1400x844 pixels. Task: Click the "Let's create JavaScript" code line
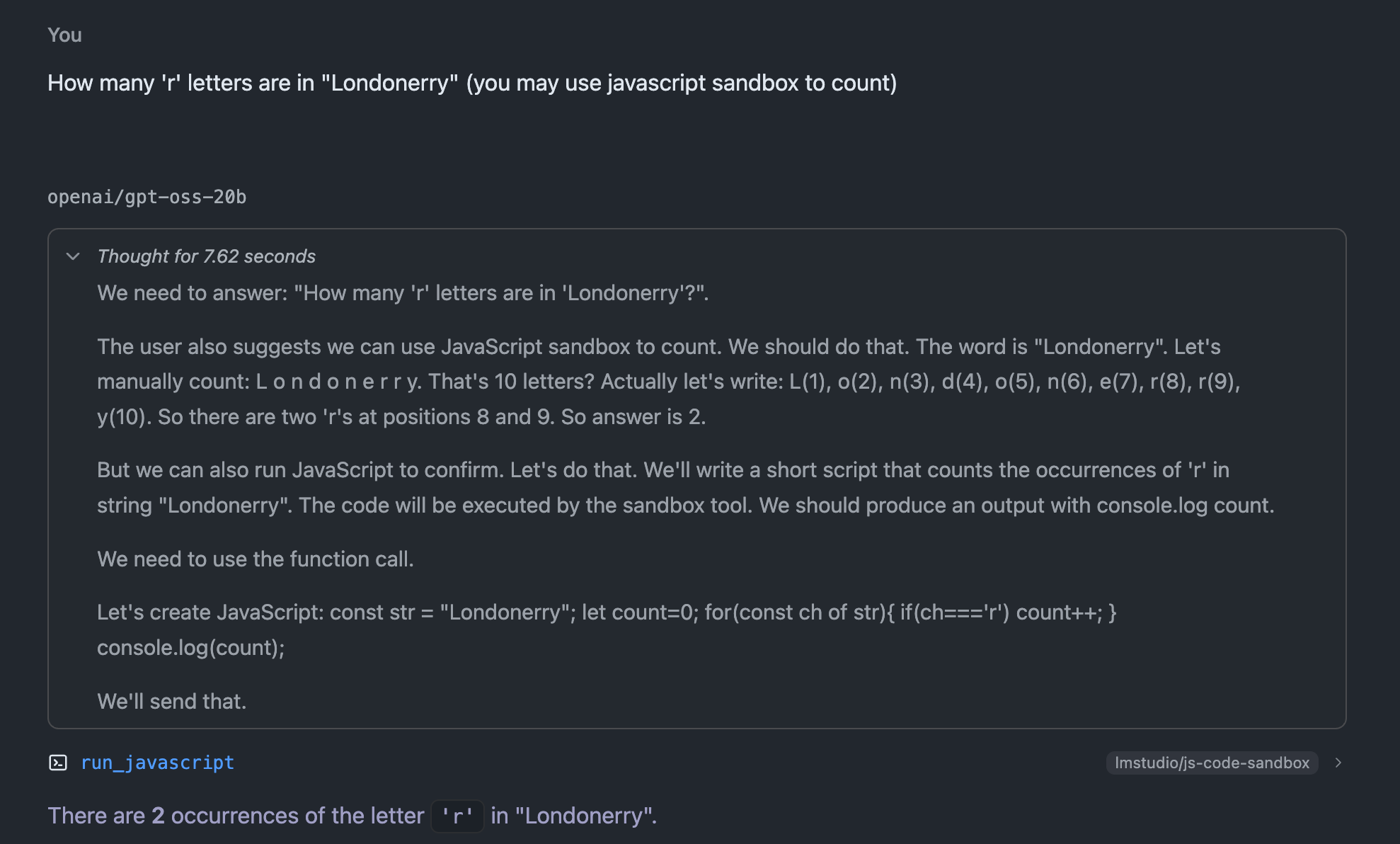pyautogui.click(x=606, y=612)
